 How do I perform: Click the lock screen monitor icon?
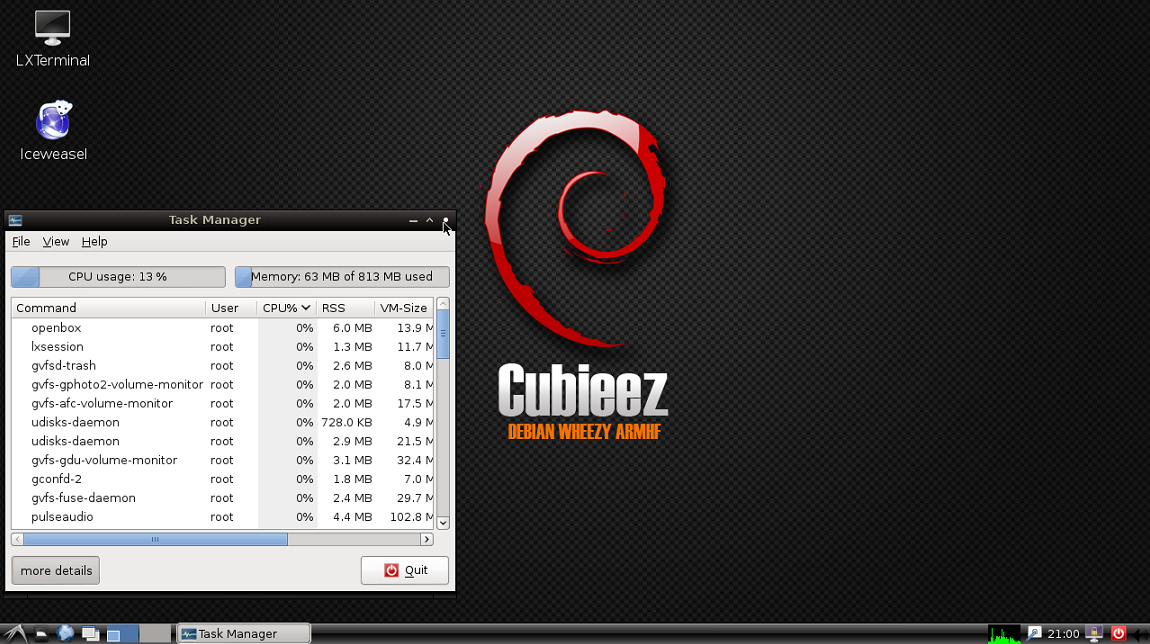pyautogui.click(x=1094, y=634)
